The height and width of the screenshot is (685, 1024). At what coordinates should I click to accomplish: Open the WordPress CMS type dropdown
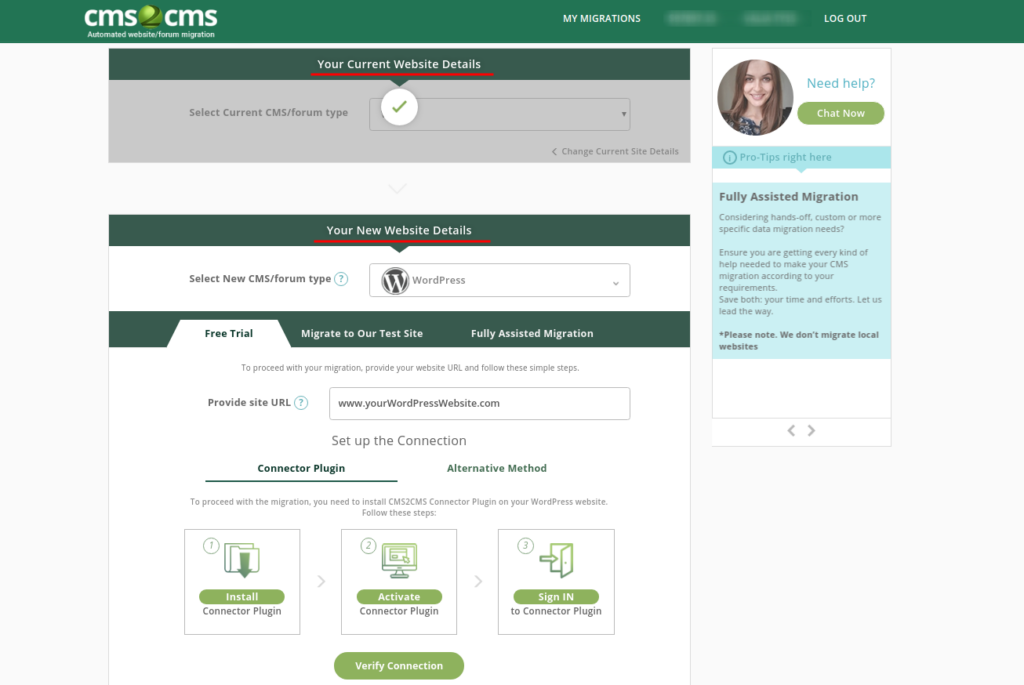500,280
